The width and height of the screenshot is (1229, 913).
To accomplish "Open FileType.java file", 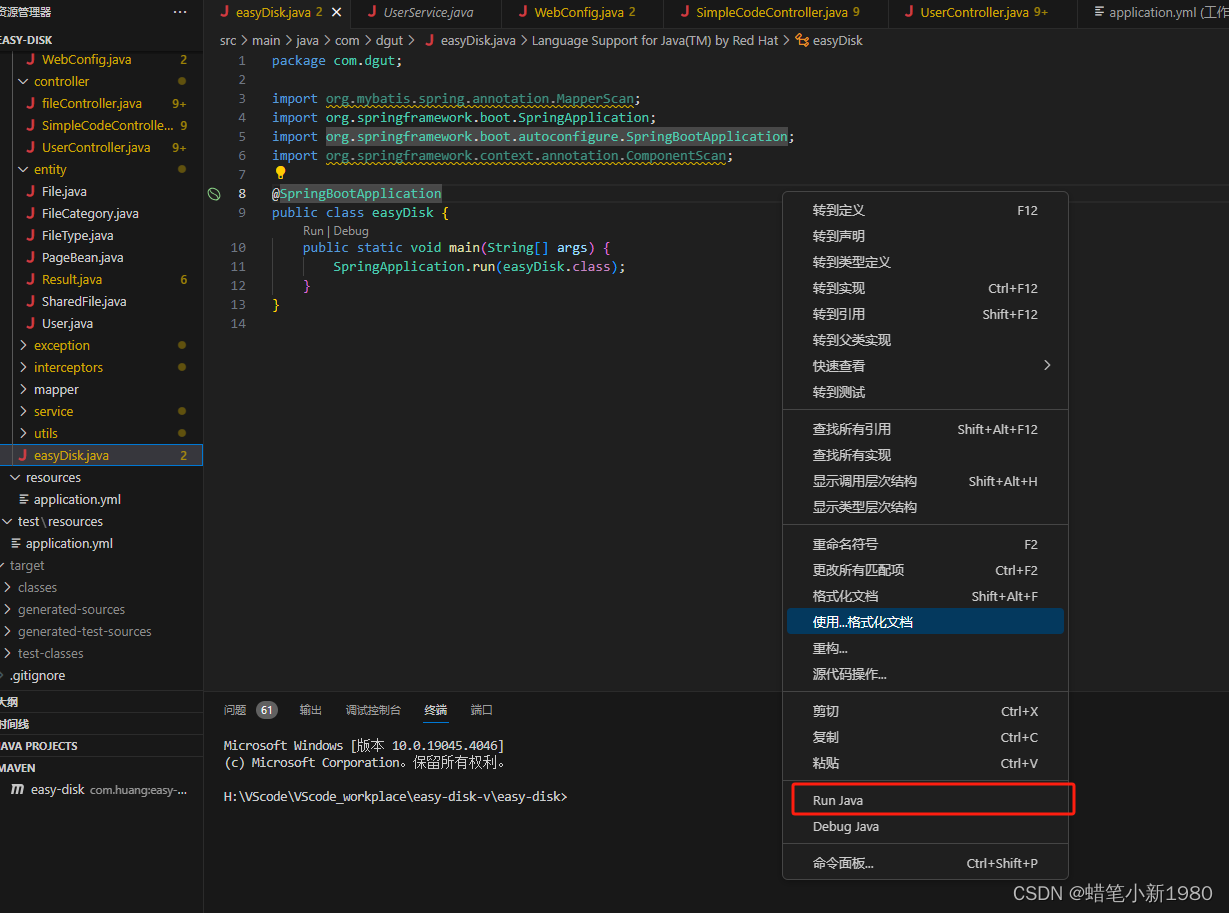I will click(77, 236).
